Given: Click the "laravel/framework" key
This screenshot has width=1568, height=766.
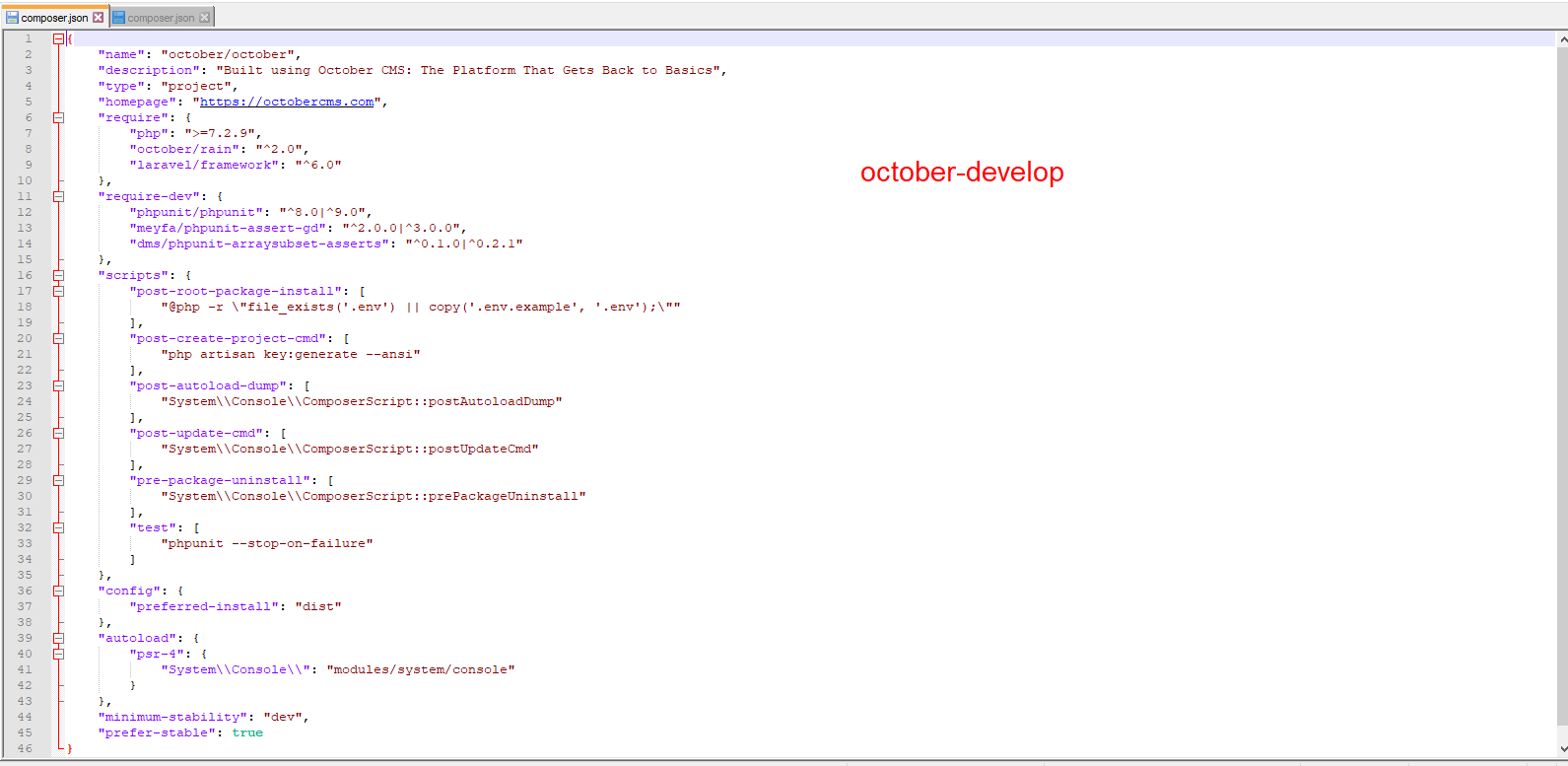Looking at the screenshot, I should pyautogui.click(x=204, y=165).
